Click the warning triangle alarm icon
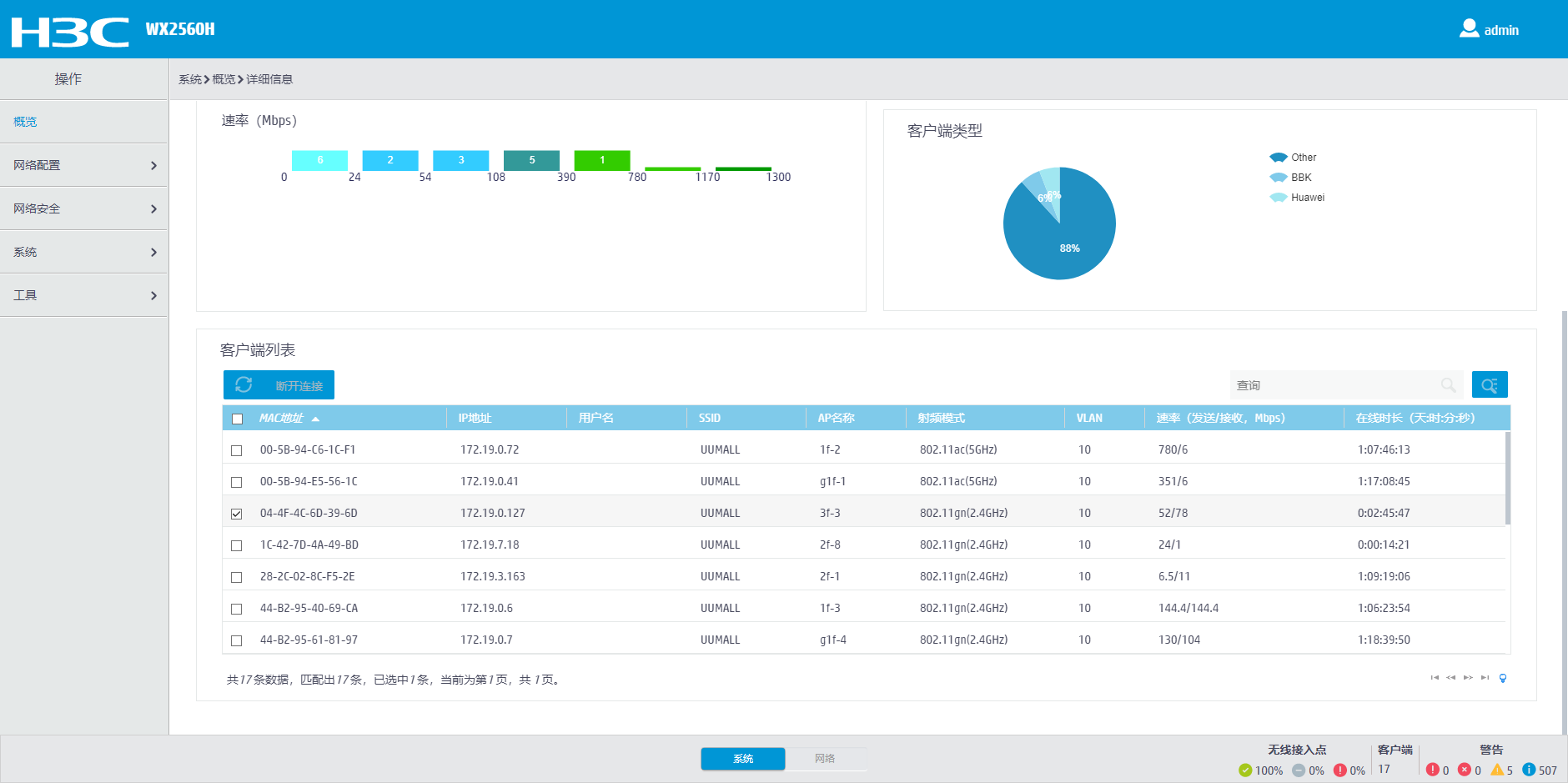Screen dimensions: 1568x783 (1497, 770)
